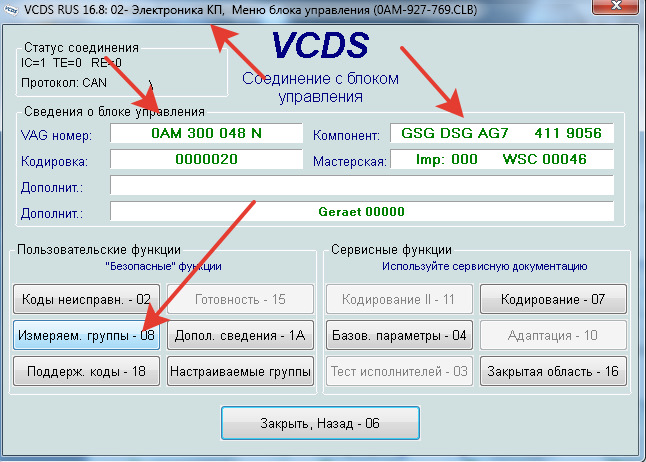Click the empty first Дополнит. field
646x462 pixels.
[362, 185]
